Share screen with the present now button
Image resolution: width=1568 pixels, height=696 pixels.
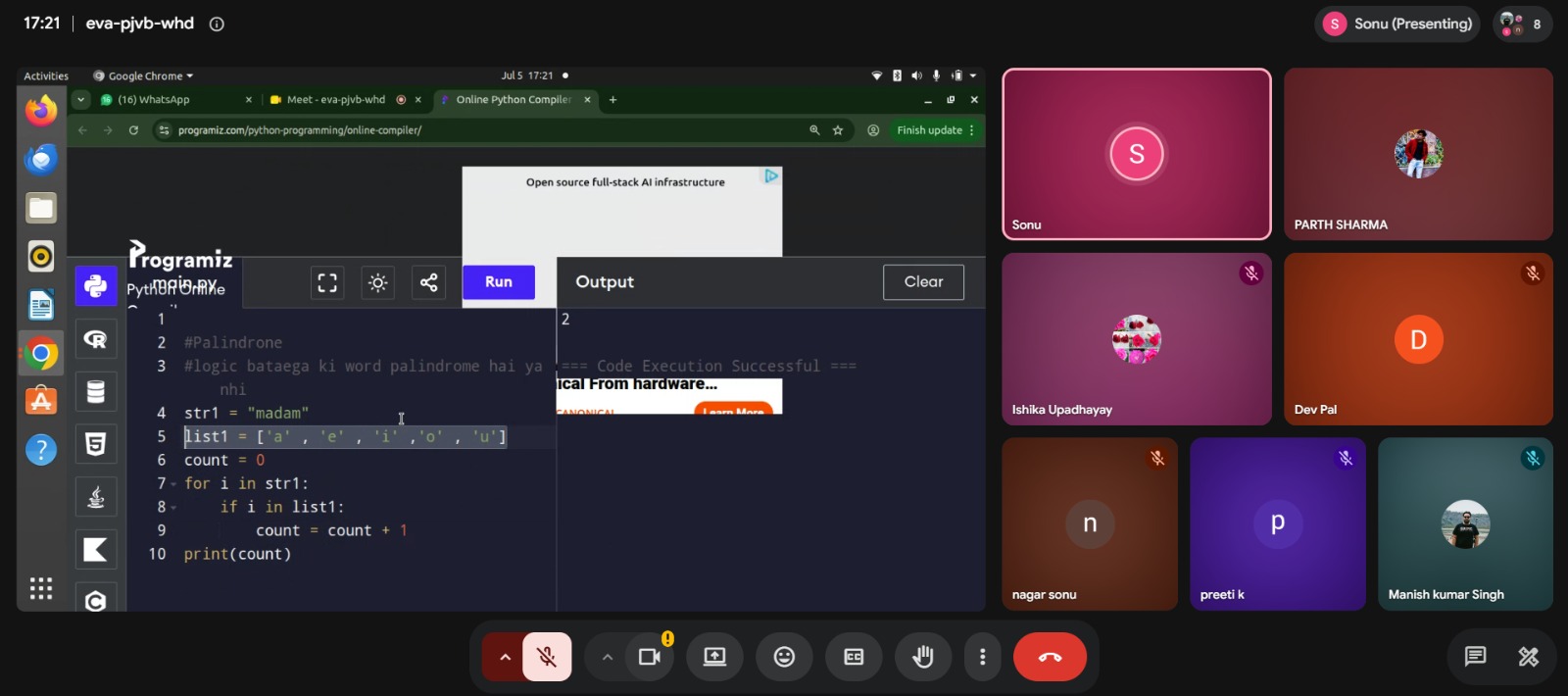(714, 657)
